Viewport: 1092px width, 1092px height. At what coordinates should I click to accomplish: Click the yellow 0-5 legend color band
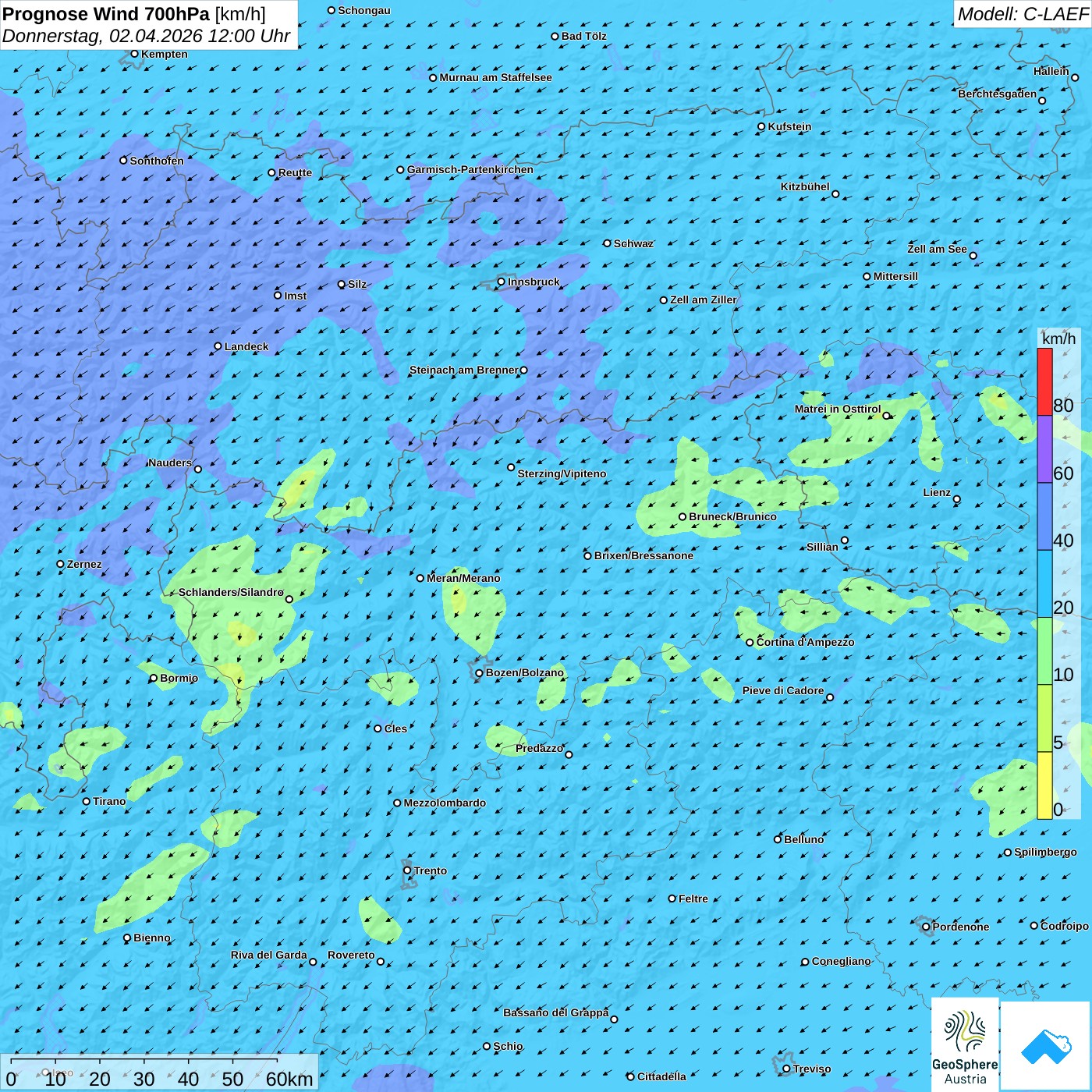click(x=1044, y=785)
